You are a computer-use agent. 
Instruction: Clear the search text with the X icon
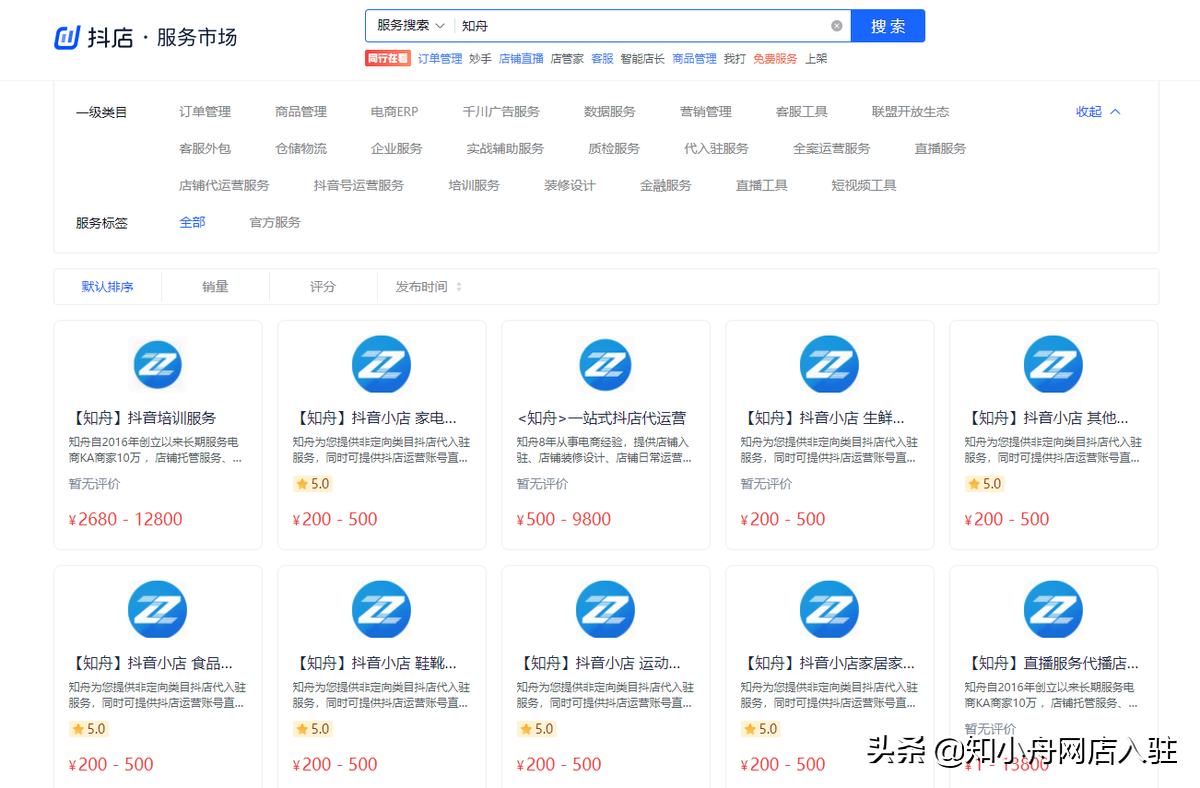(x=837, y=26)
